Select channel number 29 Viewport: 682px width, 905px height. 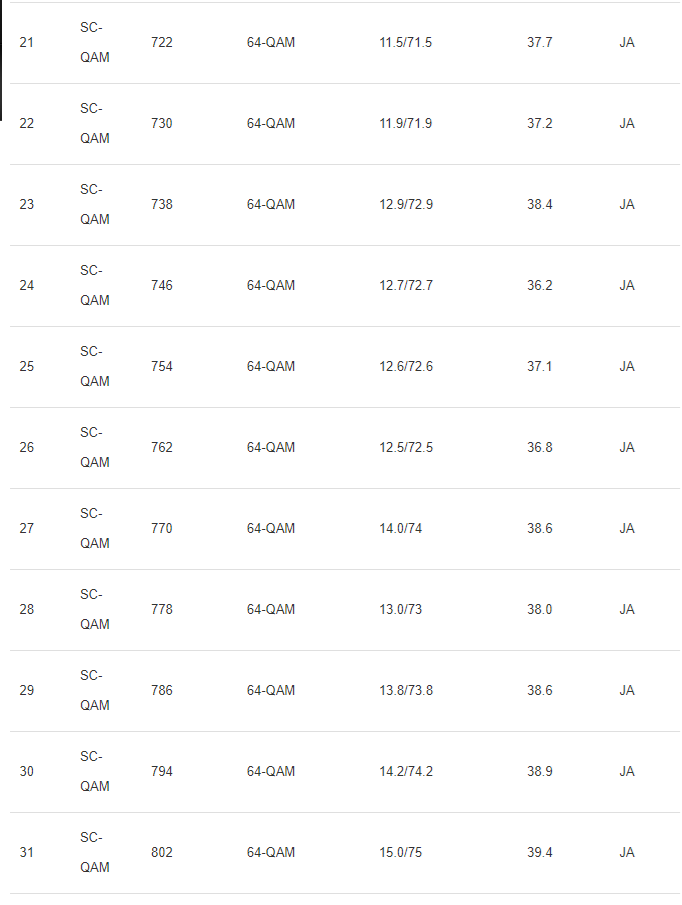pos(27,690)
